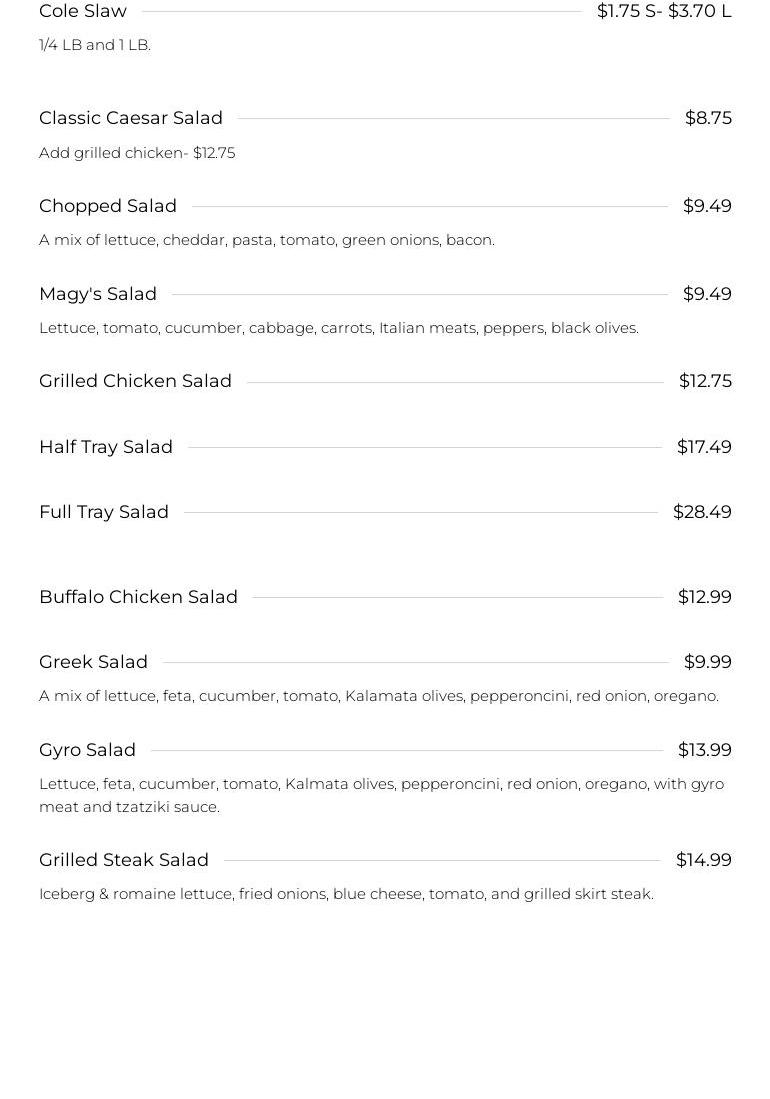Choose Magy's Salad from the menu
The width and height of the screenshot is (770, 1099).
98,294
